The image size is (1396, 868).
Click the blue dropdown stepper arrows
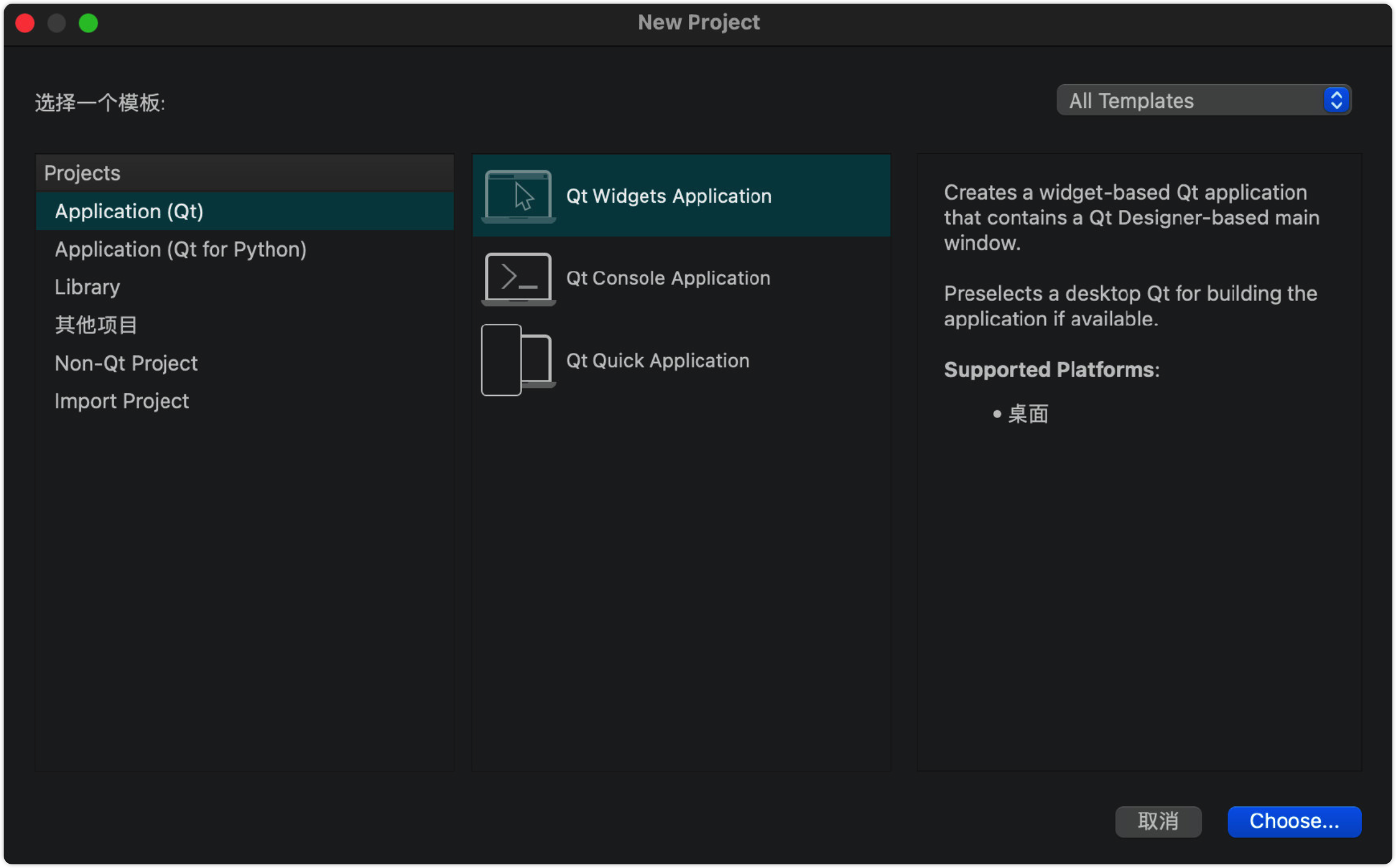point(1336,101)
